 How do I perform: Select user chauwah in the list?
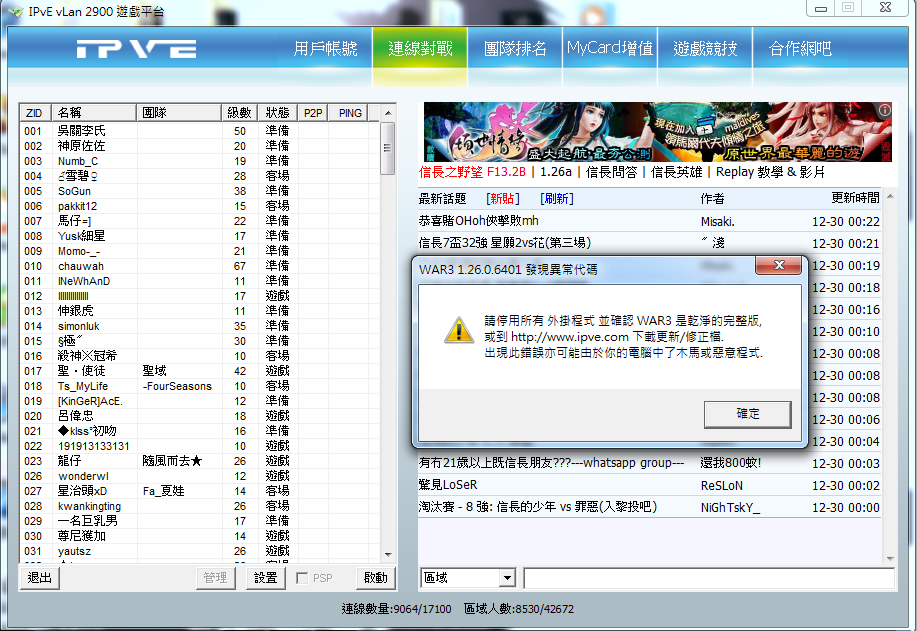[199, 266]
